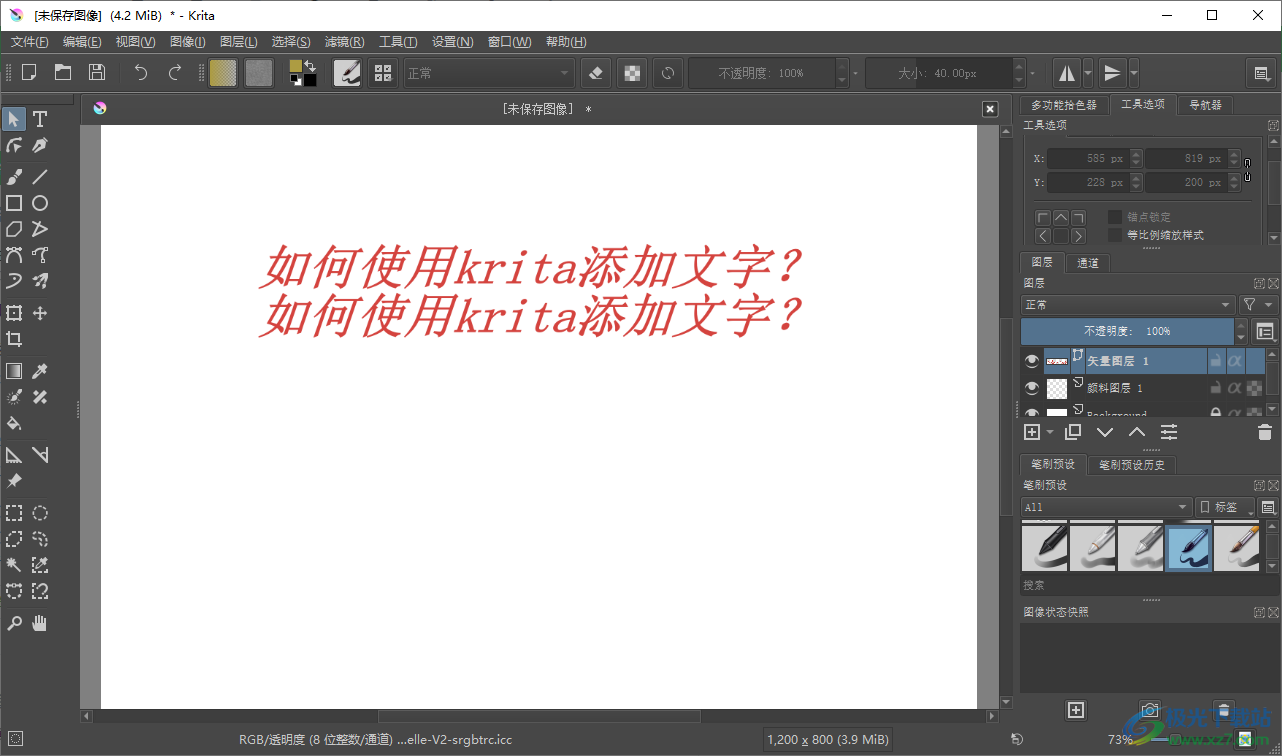Create a new document from toolbar
The image size is (1282, 756).
pos(29,72)
